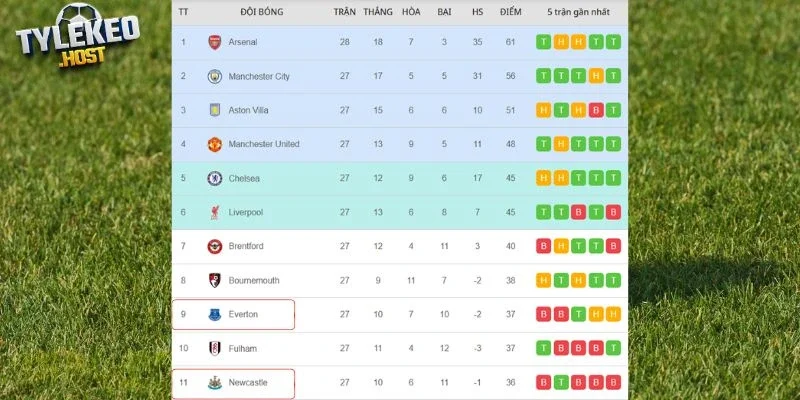Click the Arsenal club crest icon
This screenshot has height=400, width=800.
(214, 42)
